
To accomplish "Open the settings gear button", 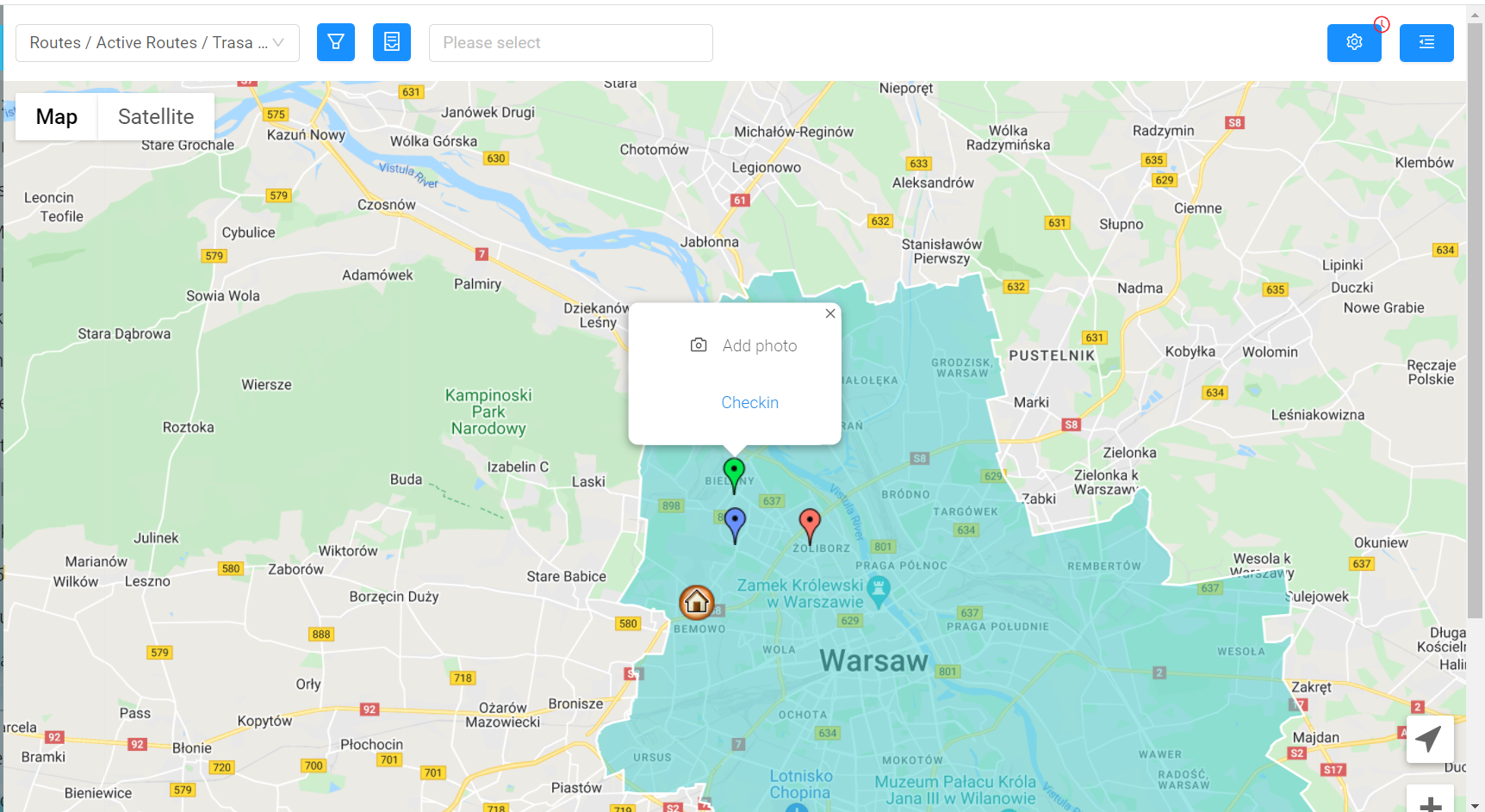I will [1354, 42].
